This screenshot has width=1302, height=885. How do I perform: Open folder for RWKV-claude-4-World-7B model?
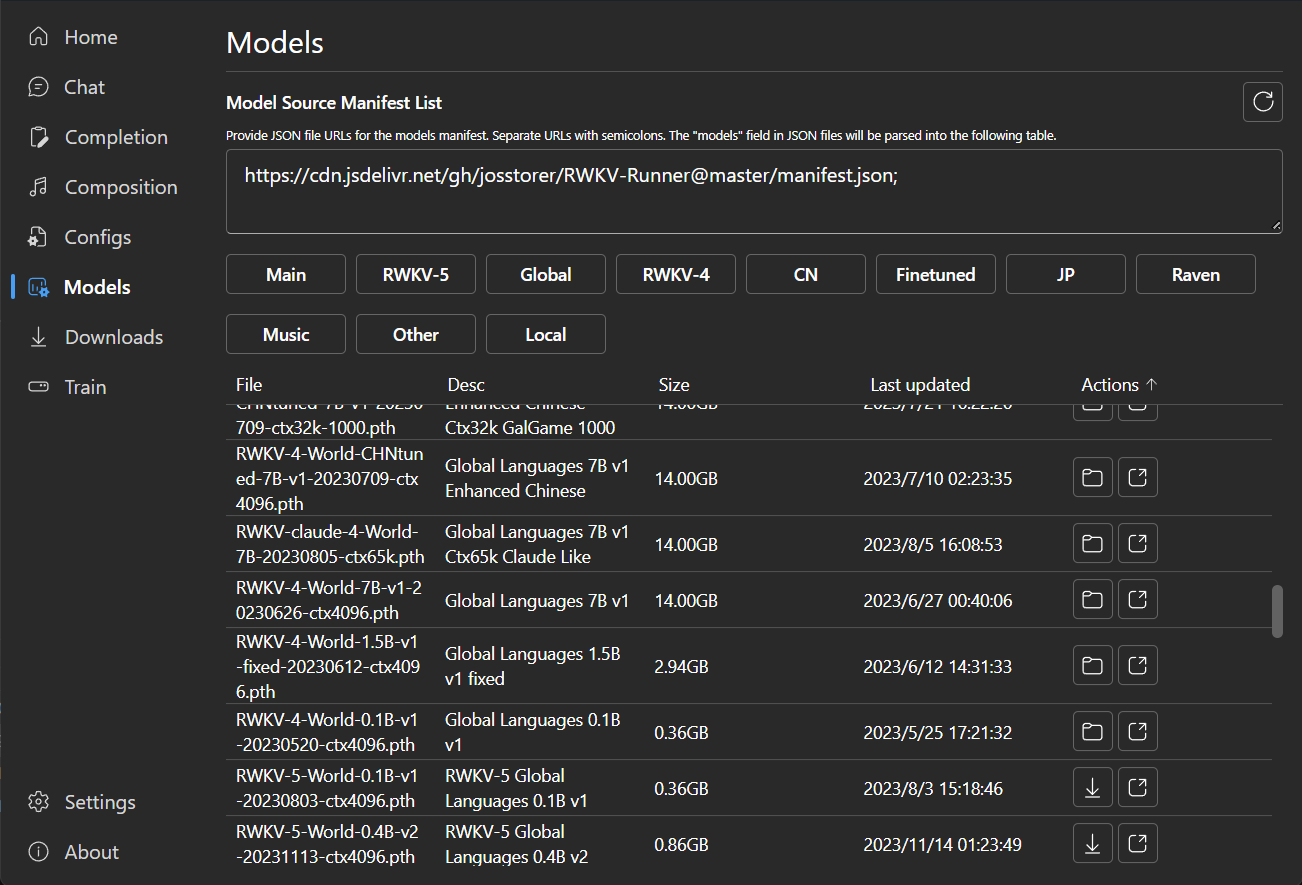(1093, 544)
